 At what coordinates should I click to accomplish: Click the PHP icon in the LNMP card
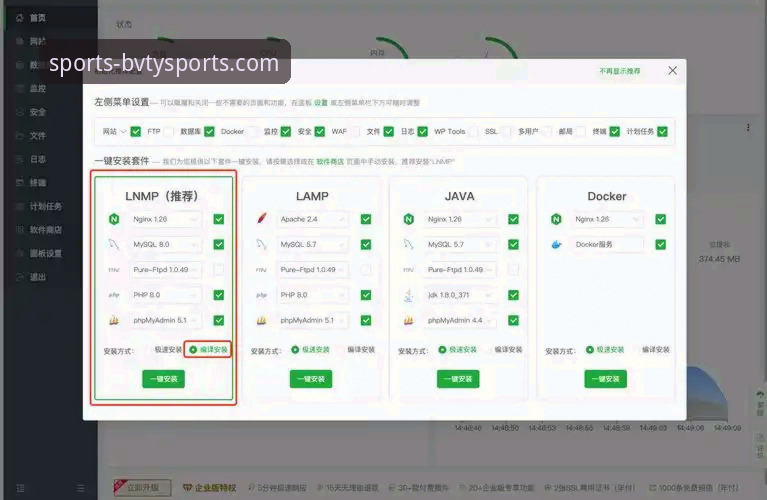coord(114,295)
